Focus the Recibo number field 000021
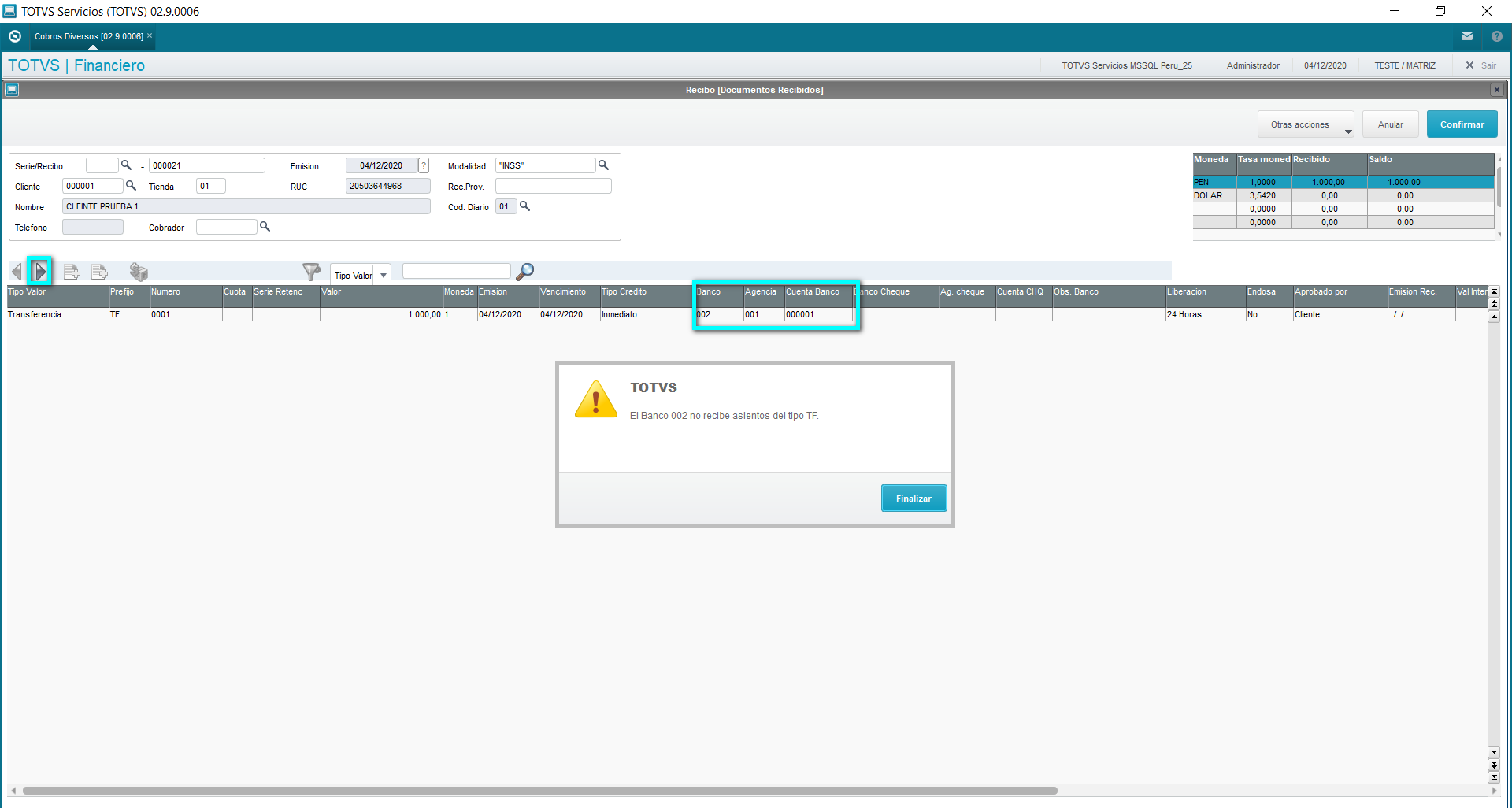 click(207, 165)
